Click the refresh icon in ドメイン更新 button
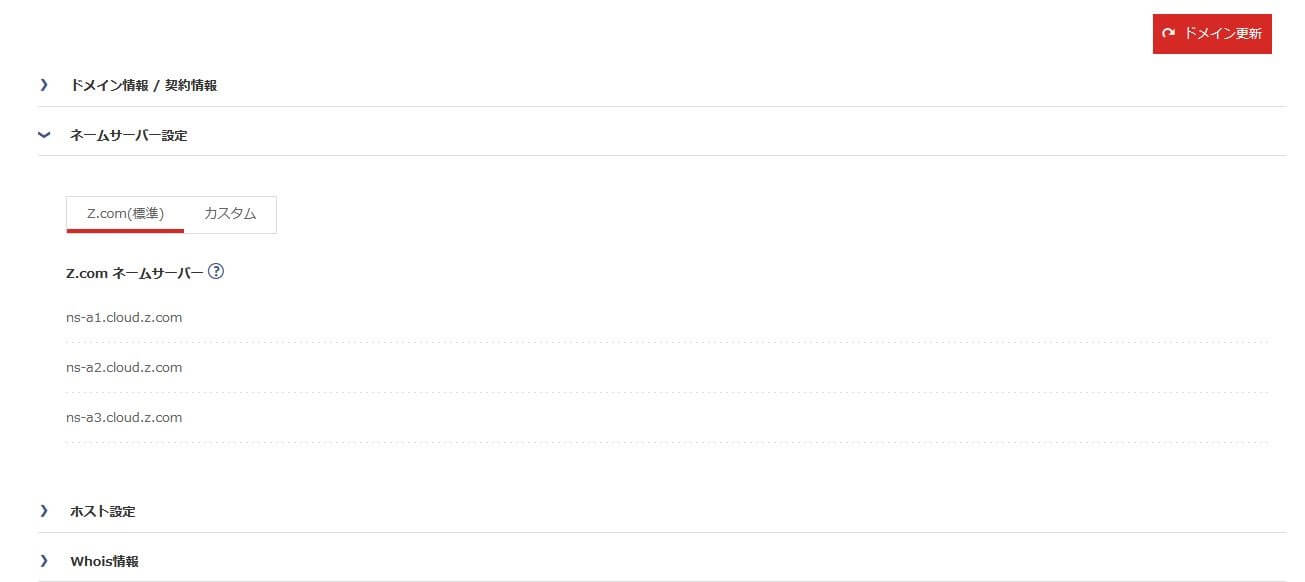This screenshot has width=1305, height=582. [x=1168, y=33]
